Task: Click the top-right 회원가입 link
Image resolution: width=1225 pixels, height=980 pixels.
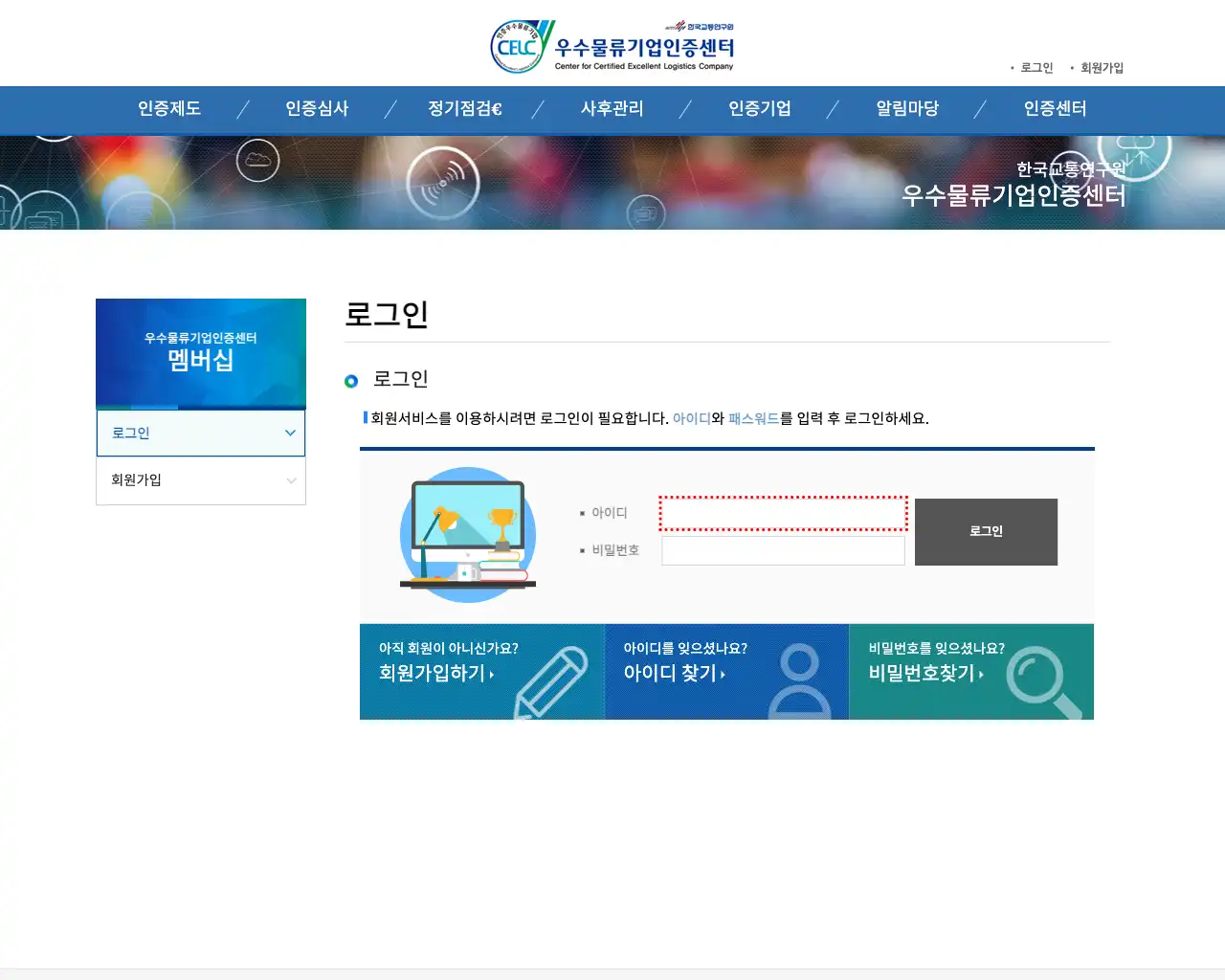Action: coord(1102,68)
